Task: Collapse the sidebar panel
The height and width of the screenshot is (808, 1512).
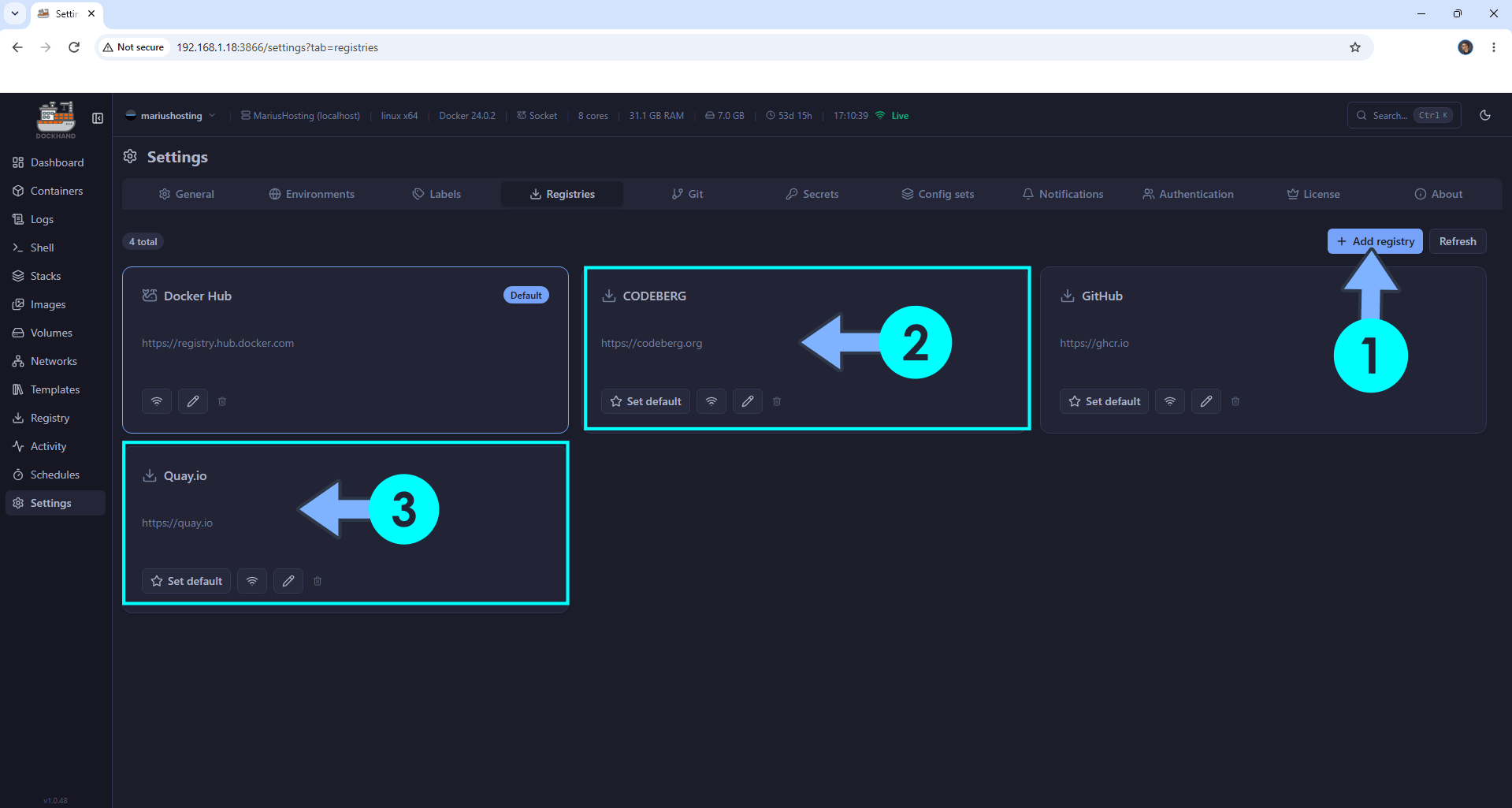Action: pos(98,118)
